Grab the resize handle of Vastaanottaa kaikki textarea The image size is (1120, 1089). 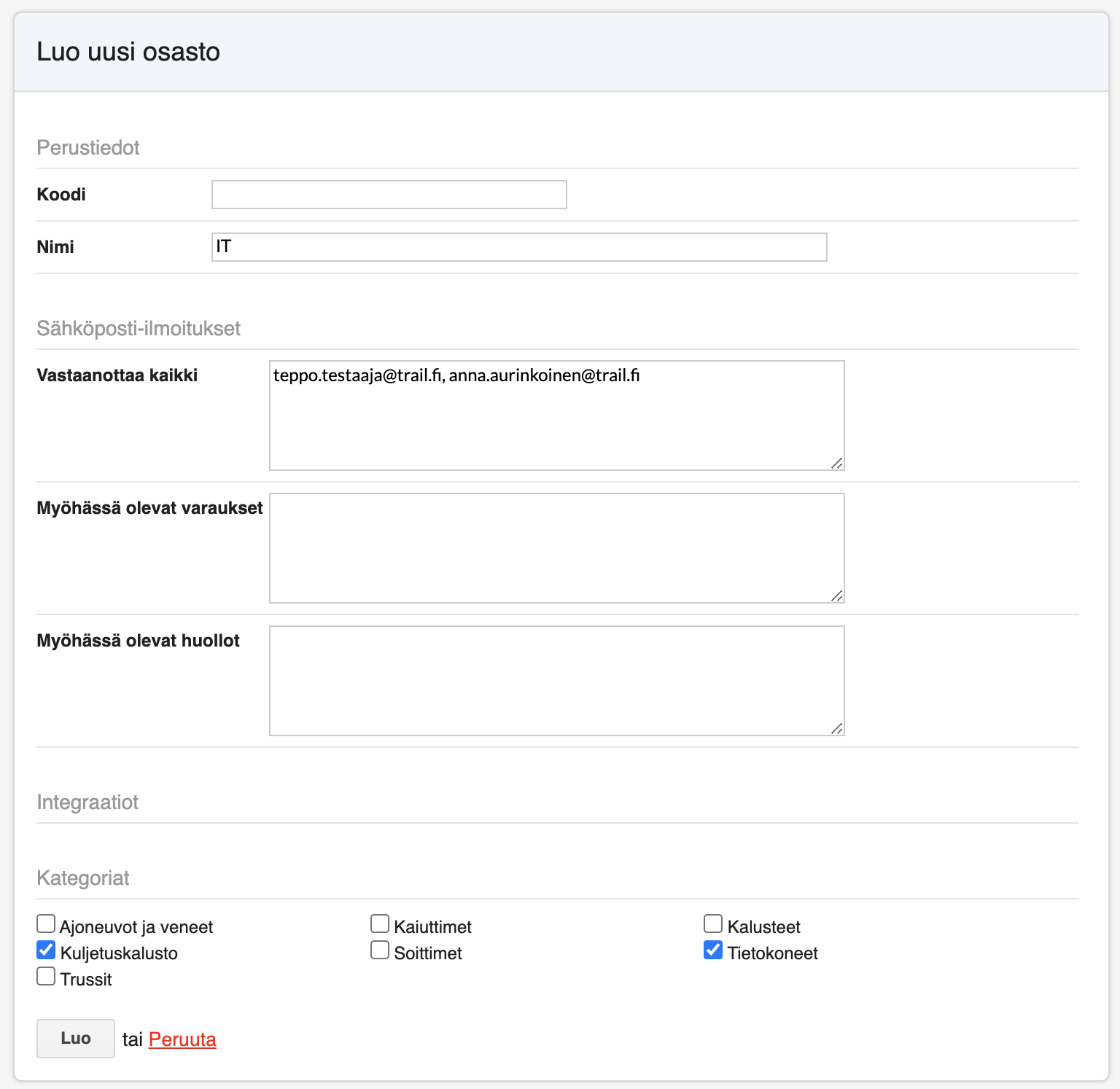point(837,464)
